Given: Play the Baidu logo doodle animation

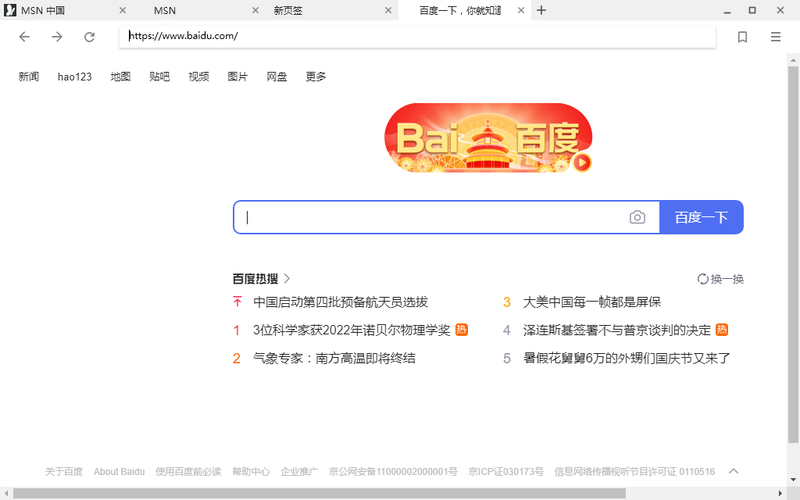Looking at the screenshot, I should [x=582, y=163].
